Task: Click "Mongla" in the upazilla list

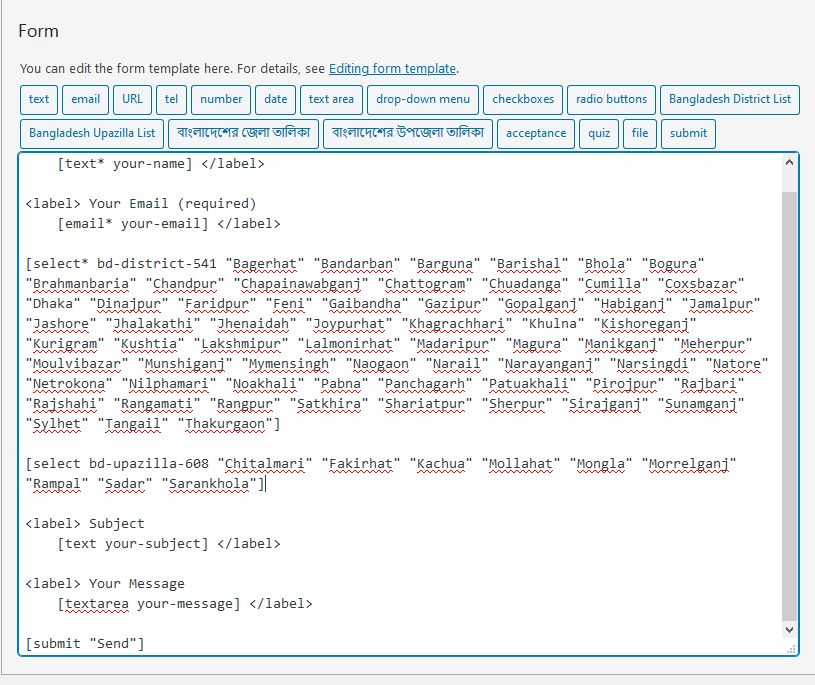Action: pyautogui.click(x=600, y=464)
